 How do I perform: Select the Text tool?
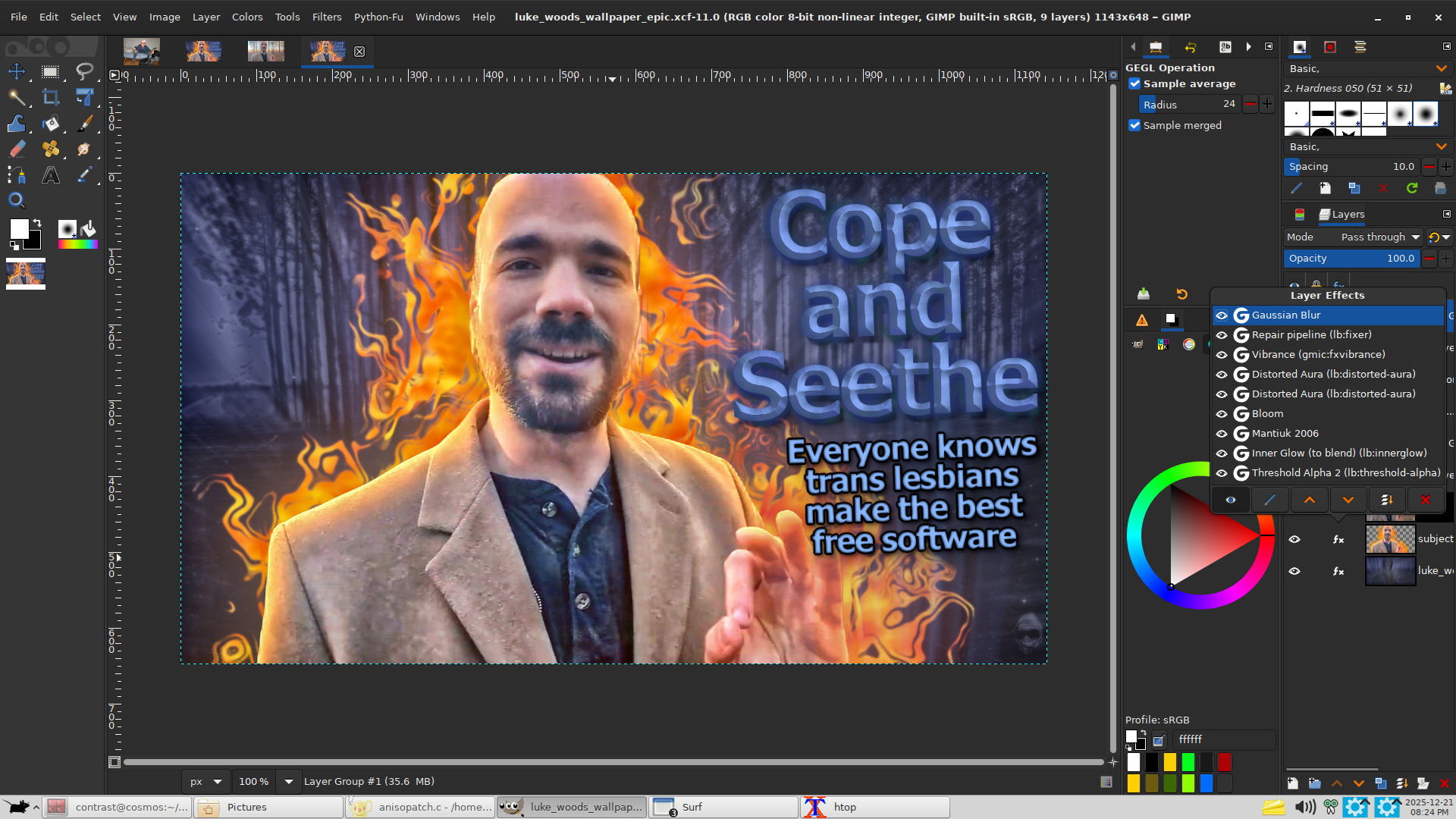click(x=51, y=175)
